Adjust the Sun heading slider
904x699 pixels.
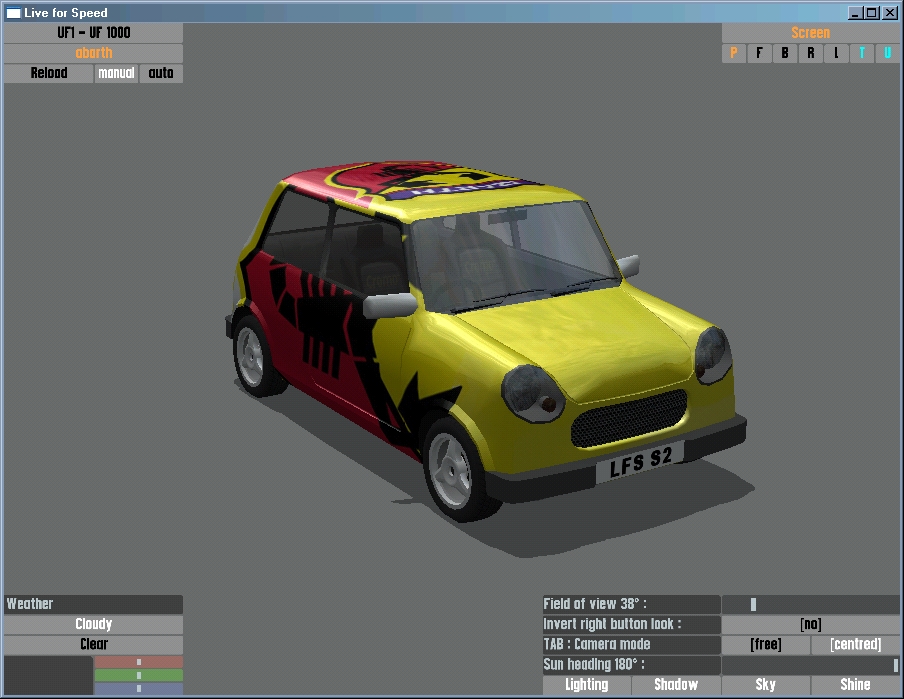point(810,664)
